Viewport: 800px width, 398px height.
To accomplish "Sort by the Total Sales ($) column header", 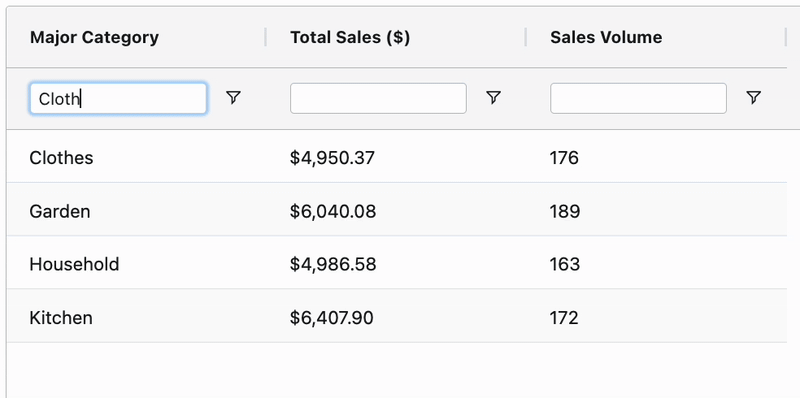I will [350, 37].
